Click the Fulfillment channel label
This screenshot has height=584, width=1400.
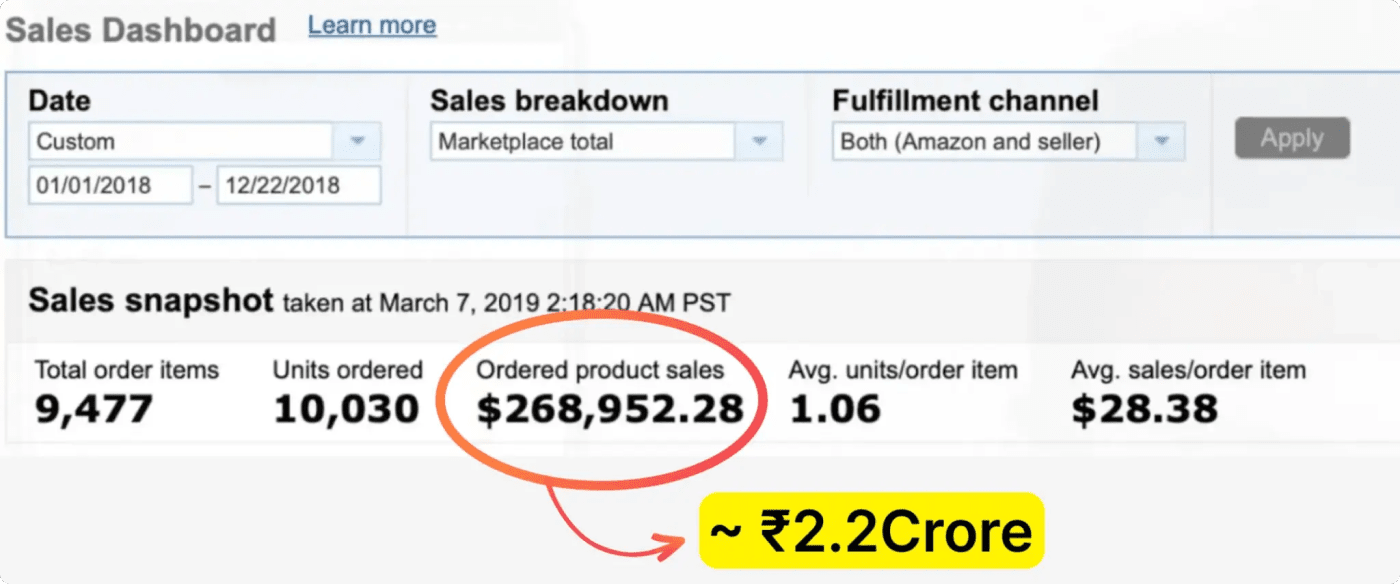965,101
